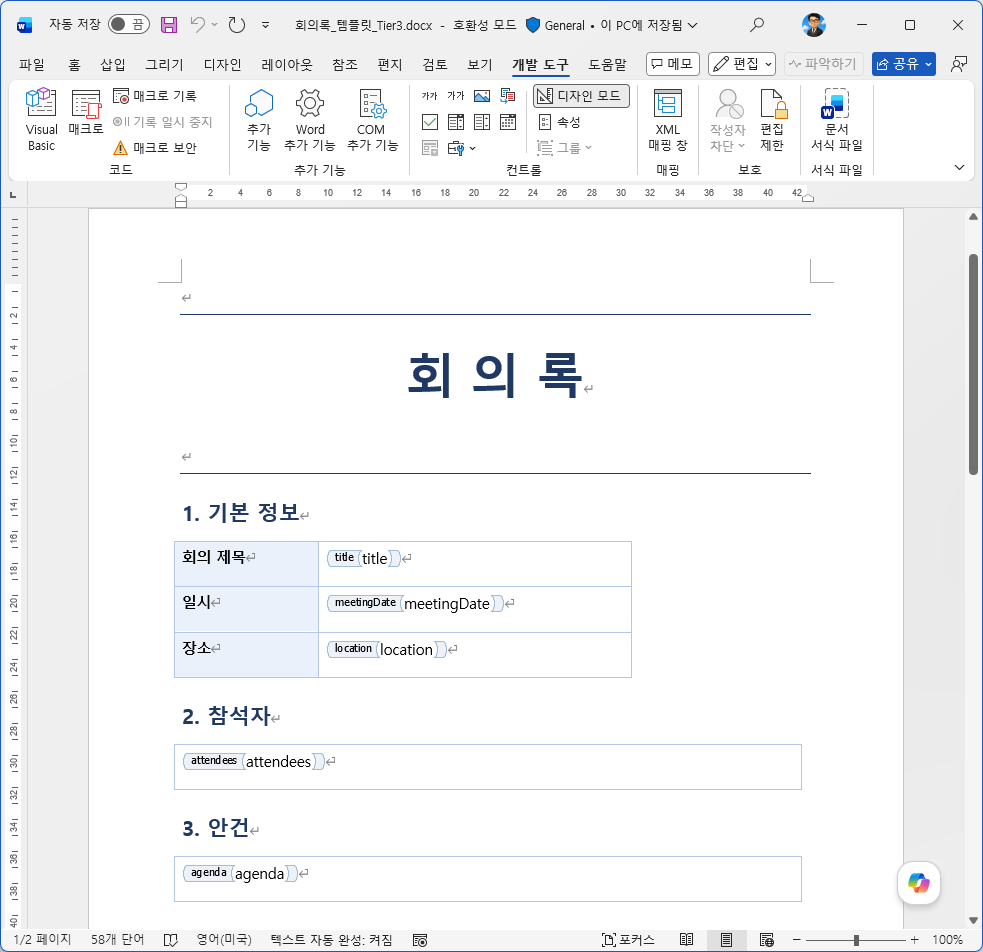
Task: Open the 매크로 dialog
Action: [x=85, y=113]
